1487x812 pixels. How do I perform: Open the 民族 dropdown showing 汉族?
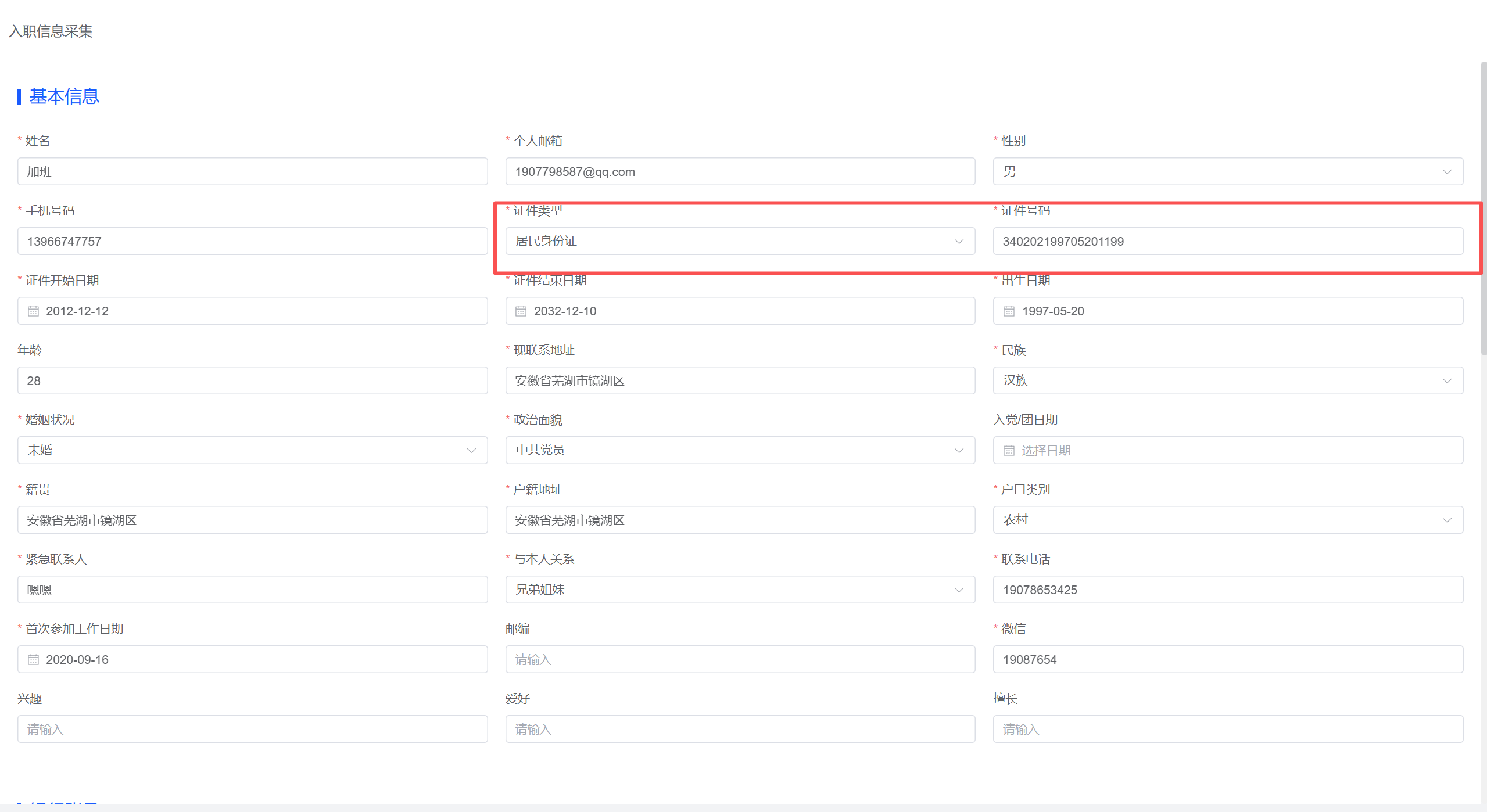click(1227, 381)
